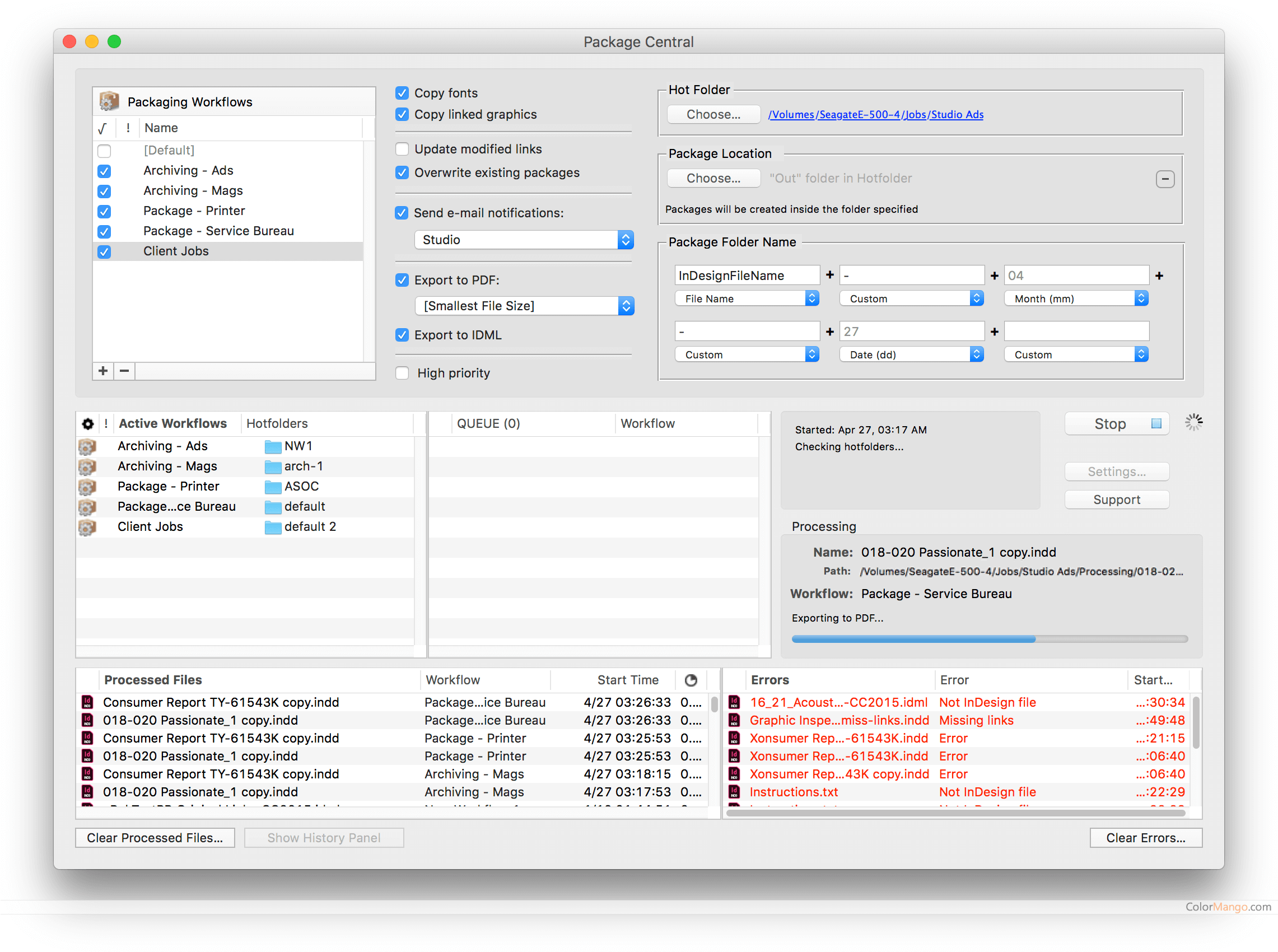
Task: Click gear icon in Active Workflows header
Action: pyautogui.click(x=87, y=423)
